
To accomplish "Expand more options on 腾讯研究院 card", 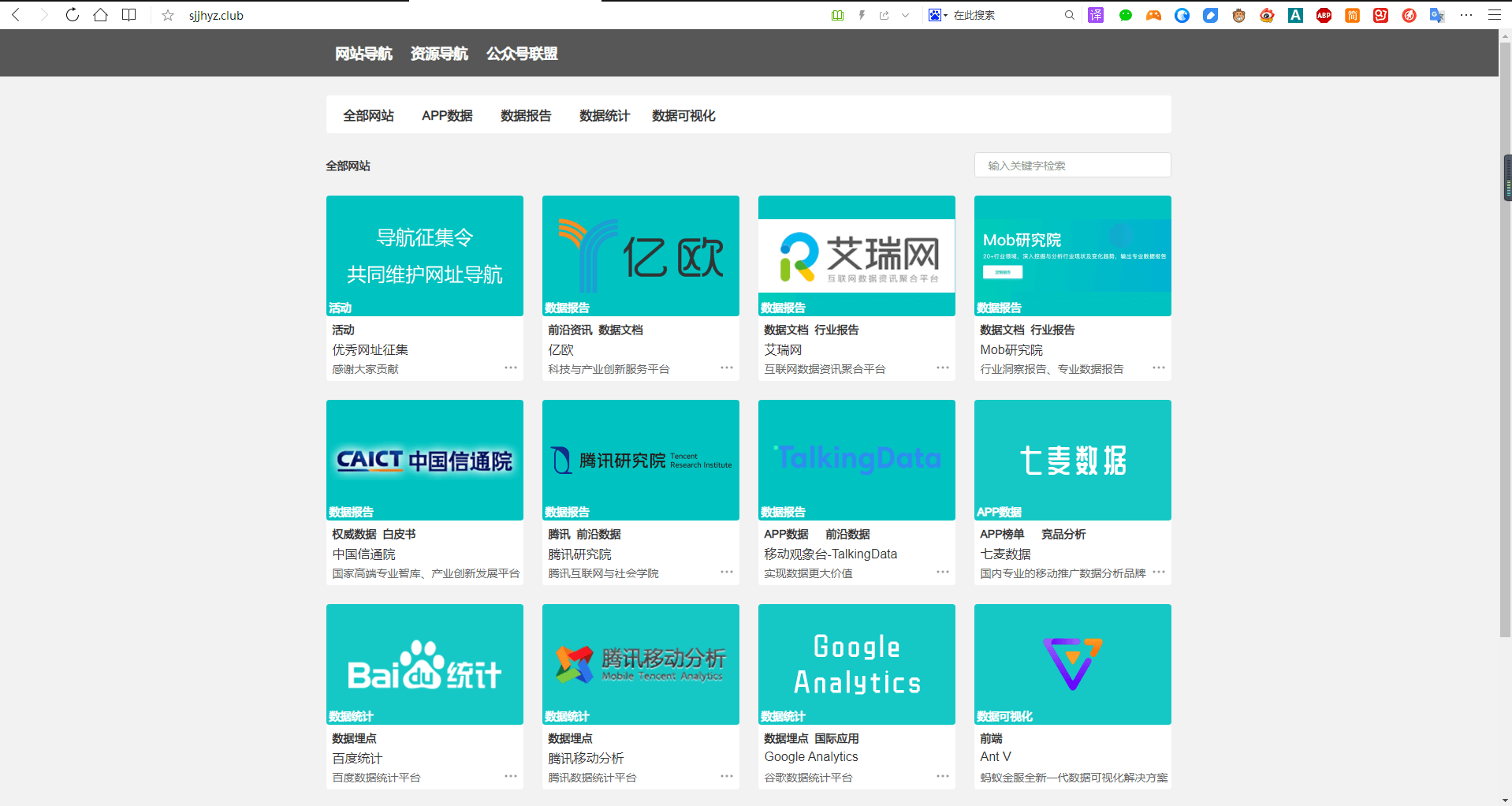I will pos(727,572).
